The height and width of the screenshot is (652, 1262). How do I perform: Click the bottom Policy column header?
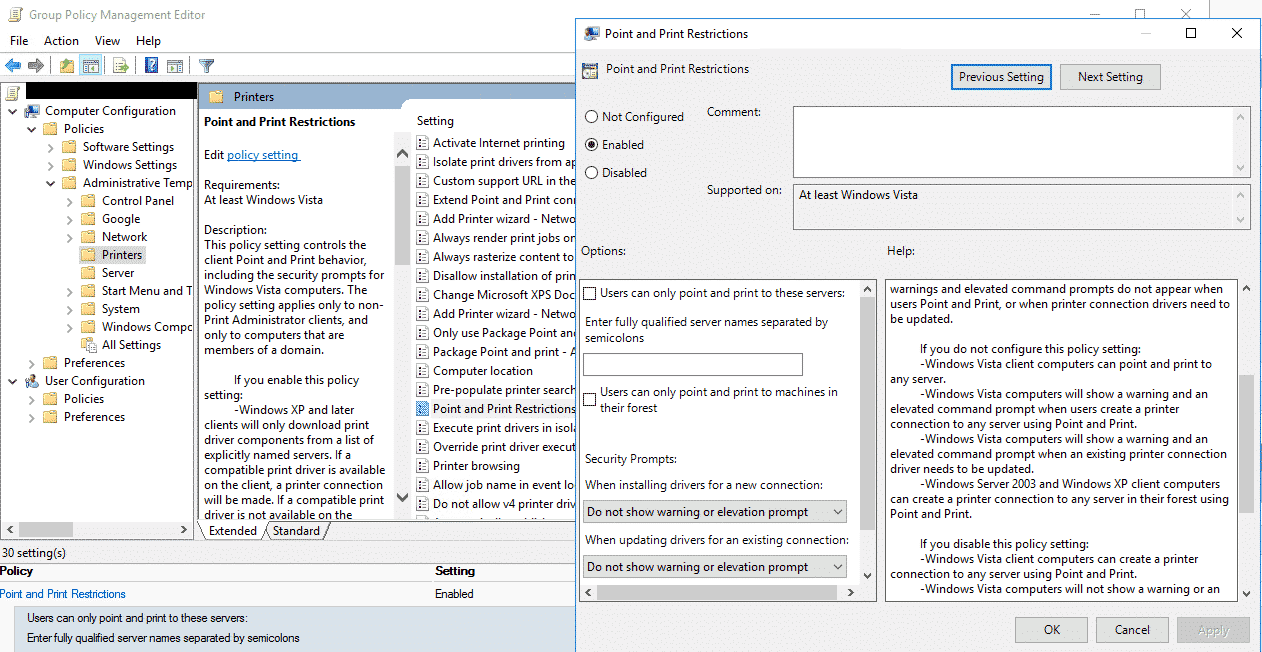[17, 571]
